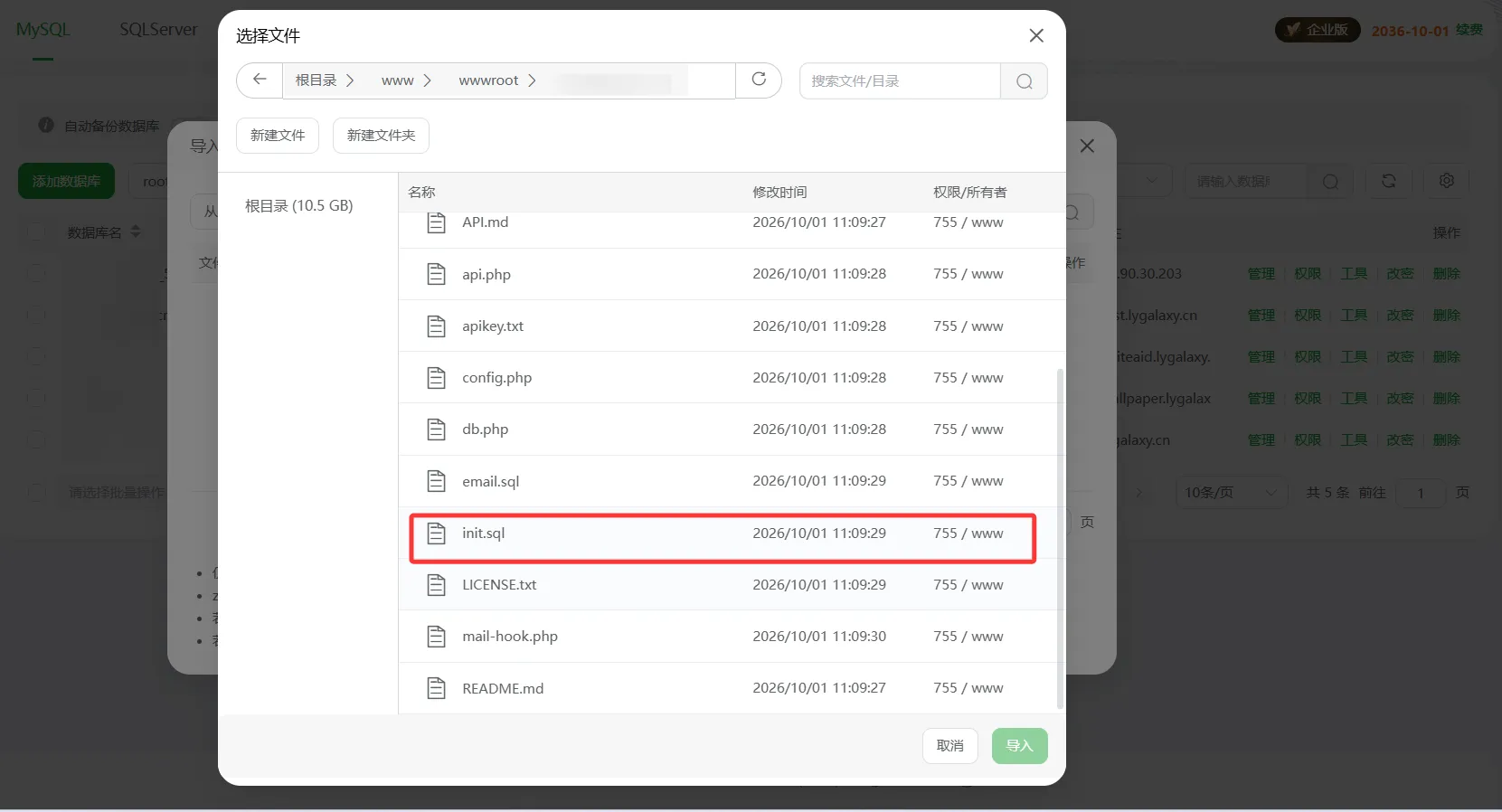Click the 新建文件 button
This screenshot has width=1502, height=812.
pos(278,136)
